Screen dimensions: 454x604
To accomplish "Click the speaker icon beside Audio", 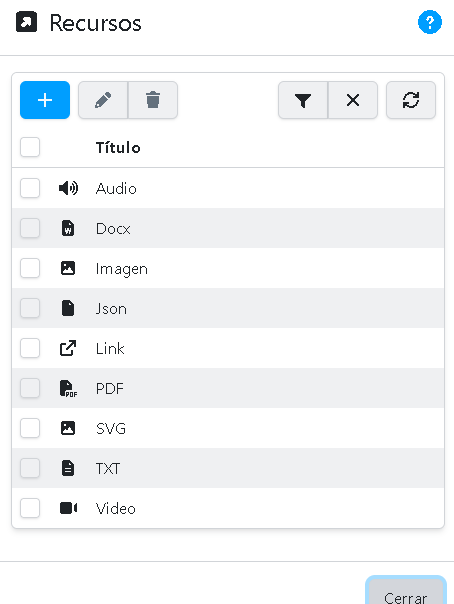I will [x=68, y=188].
